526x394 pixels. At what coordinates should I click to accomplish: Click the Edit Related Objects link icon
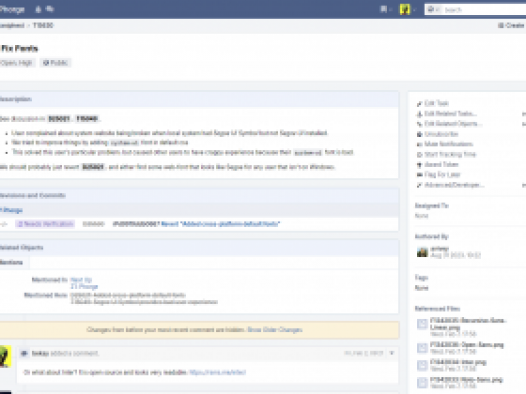pyautogui.click(x=419, y=124)
